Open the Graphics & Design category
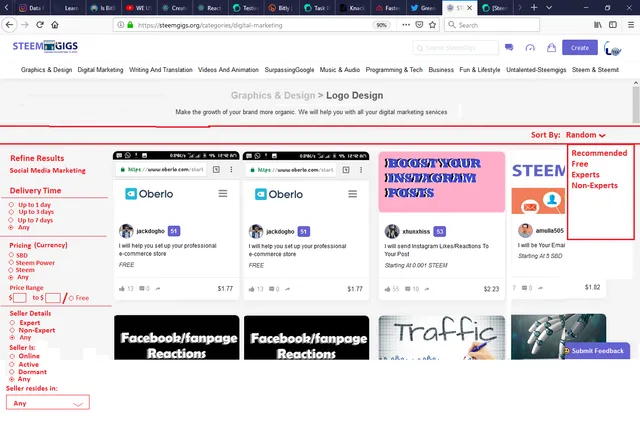The width and height of the screenshot is (640, 426). click(46, 70)
